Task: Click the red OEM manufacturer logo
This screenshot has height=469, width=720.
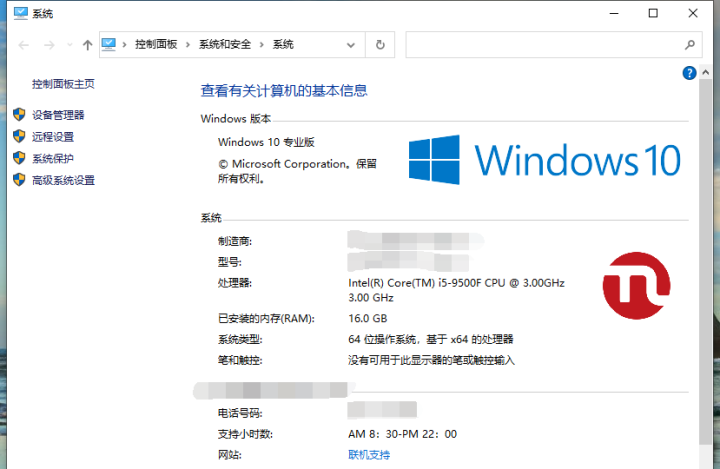Action: tap(636, 286)
